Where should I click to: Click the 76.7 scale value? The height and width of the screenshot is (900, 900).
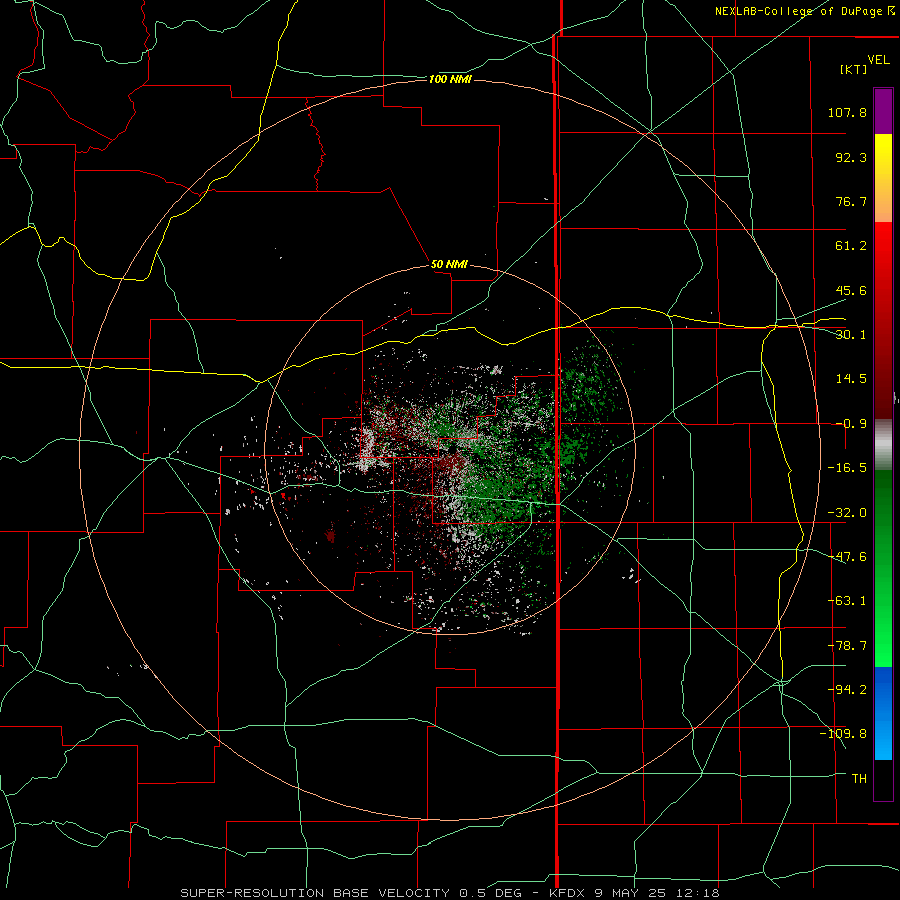[x=851, y=201]
